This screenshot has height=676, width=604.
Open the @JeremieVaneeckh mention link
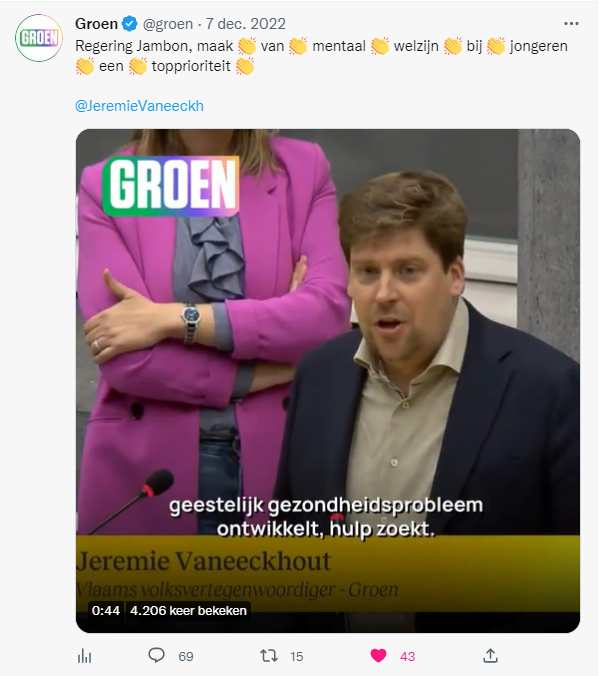click(139, 106)
